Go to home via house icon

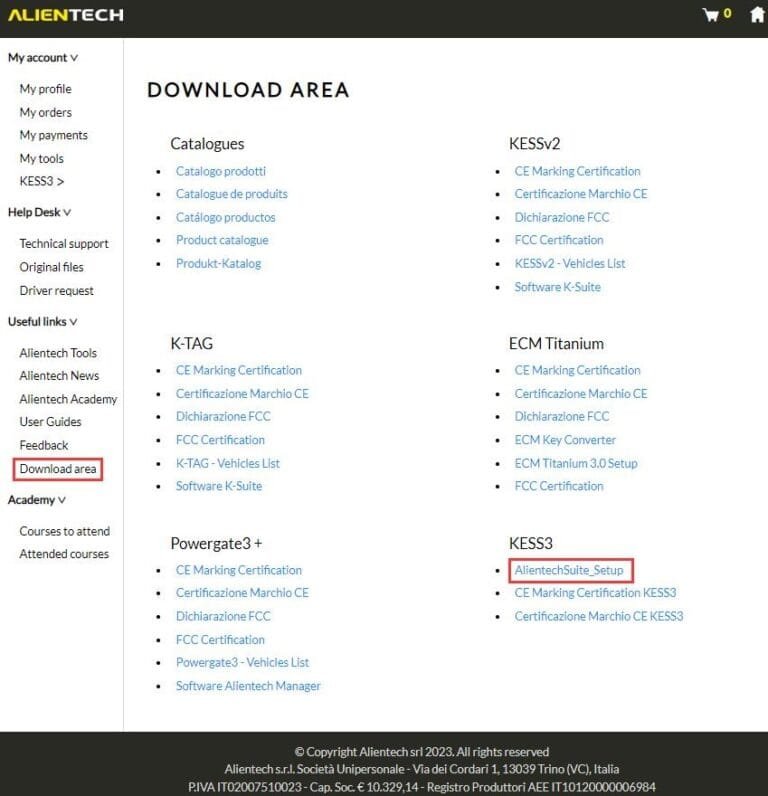coord(757,14)
